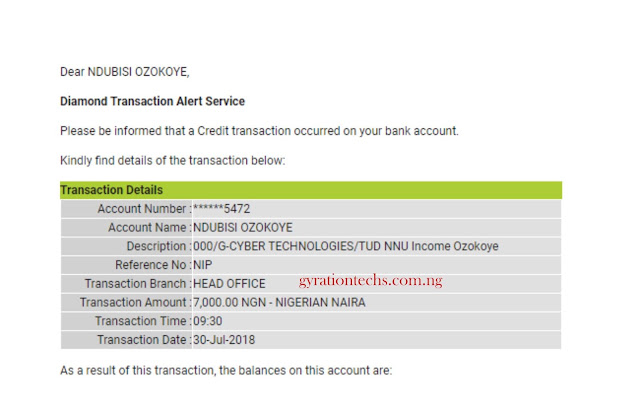Click the 'Account Number' label cell
Viewport: 640px width, 411px height.
(x=126, y=209)
